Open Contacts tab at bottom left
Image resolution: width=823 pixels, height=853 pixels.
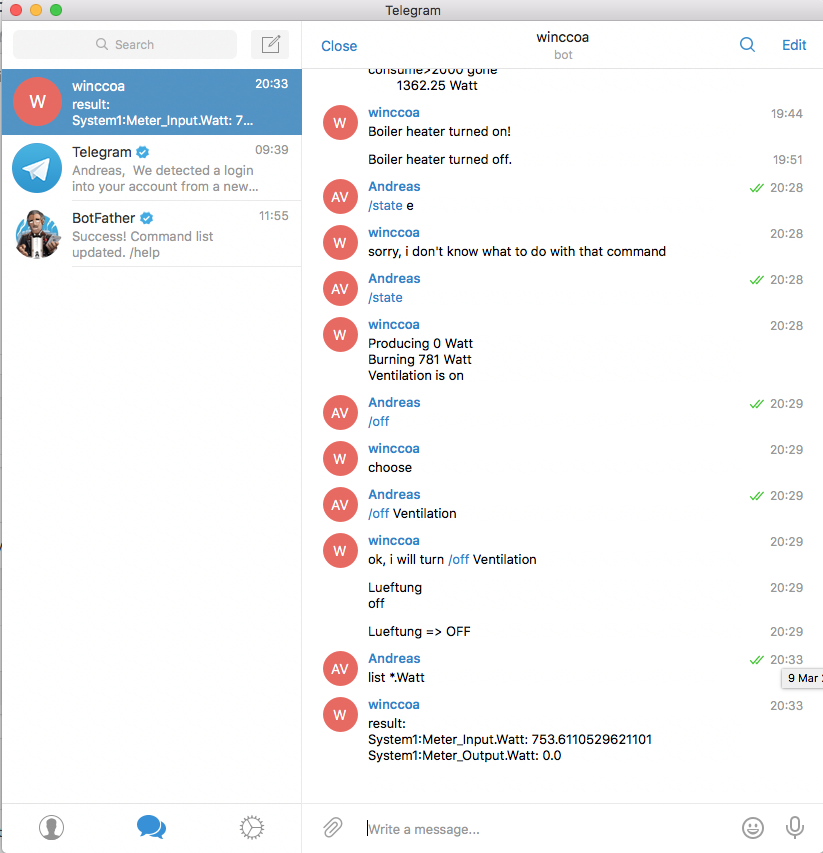52,827
